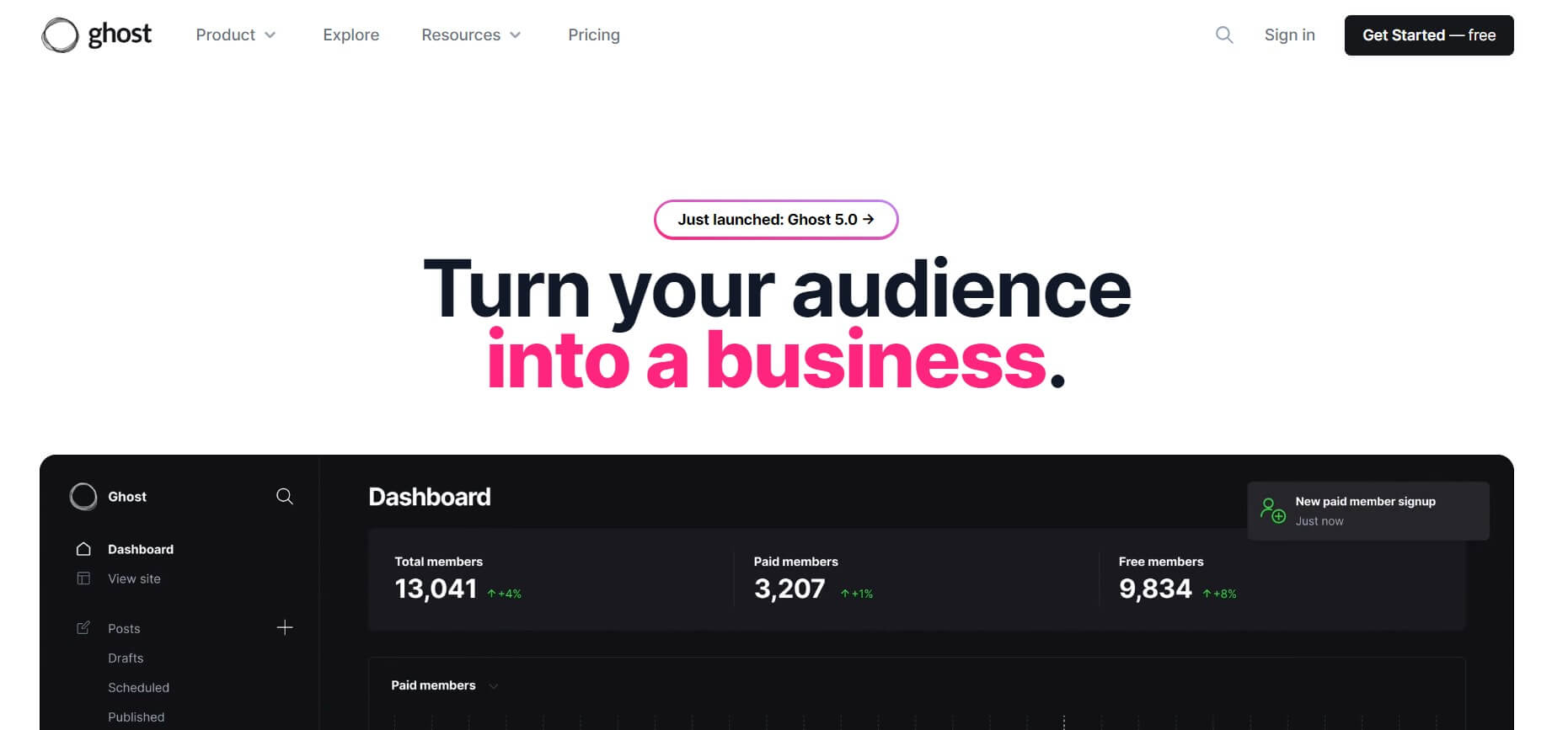Viewport: 1568px width, 730px height.
Task: Open the search magnifier in top navigation
Action: point(1224,35)
